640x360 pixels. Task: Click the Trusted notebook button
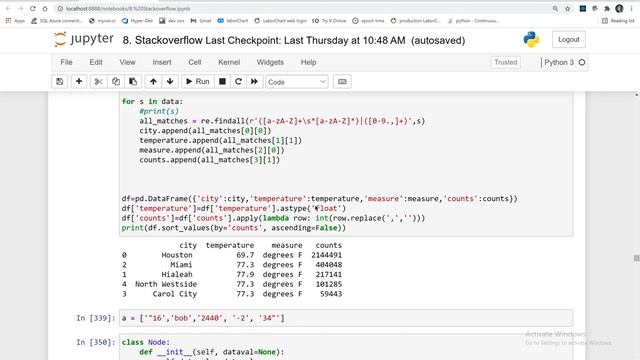(505, 62)
